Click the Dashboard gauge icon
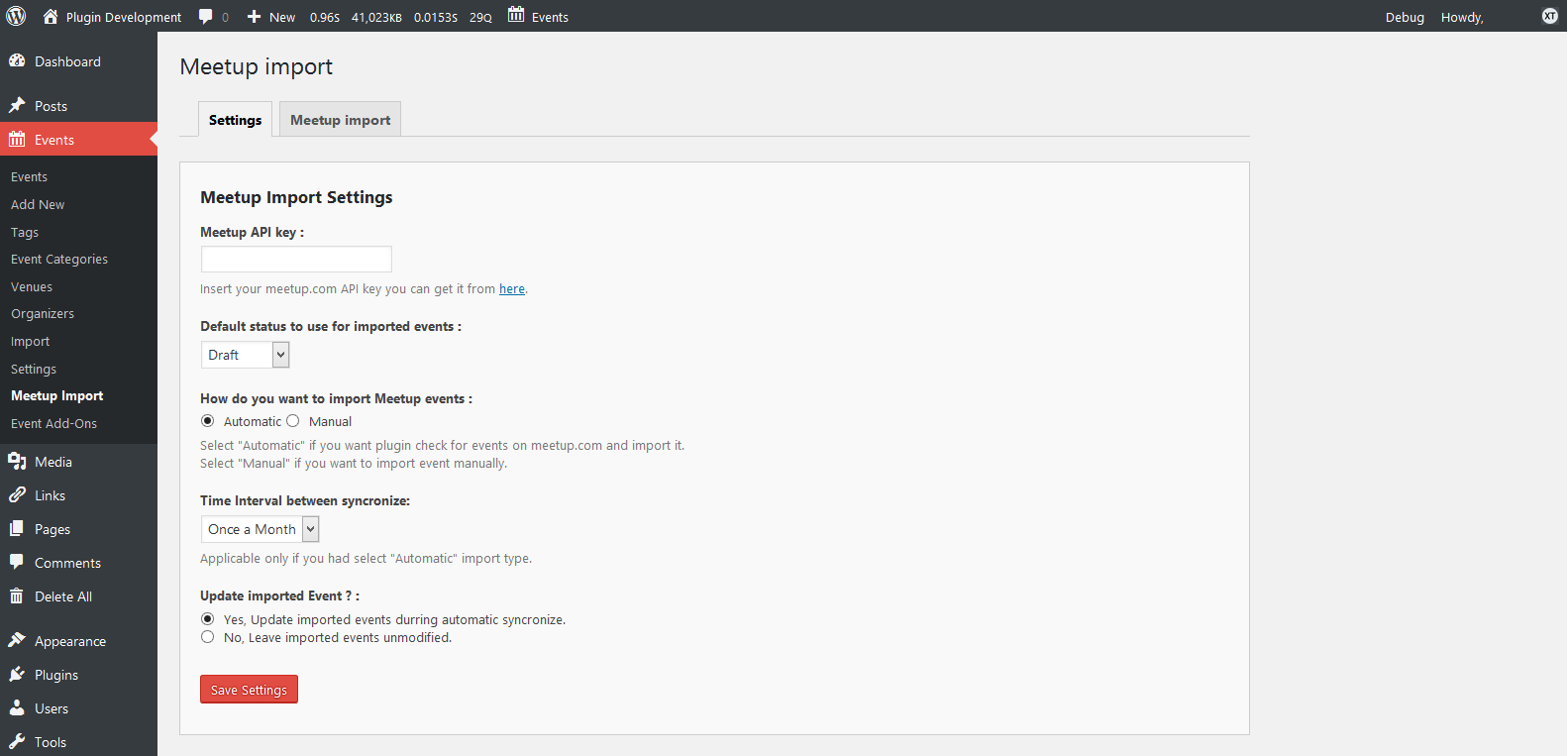This screenshot has height=756, width=1568. coord(17,61)
